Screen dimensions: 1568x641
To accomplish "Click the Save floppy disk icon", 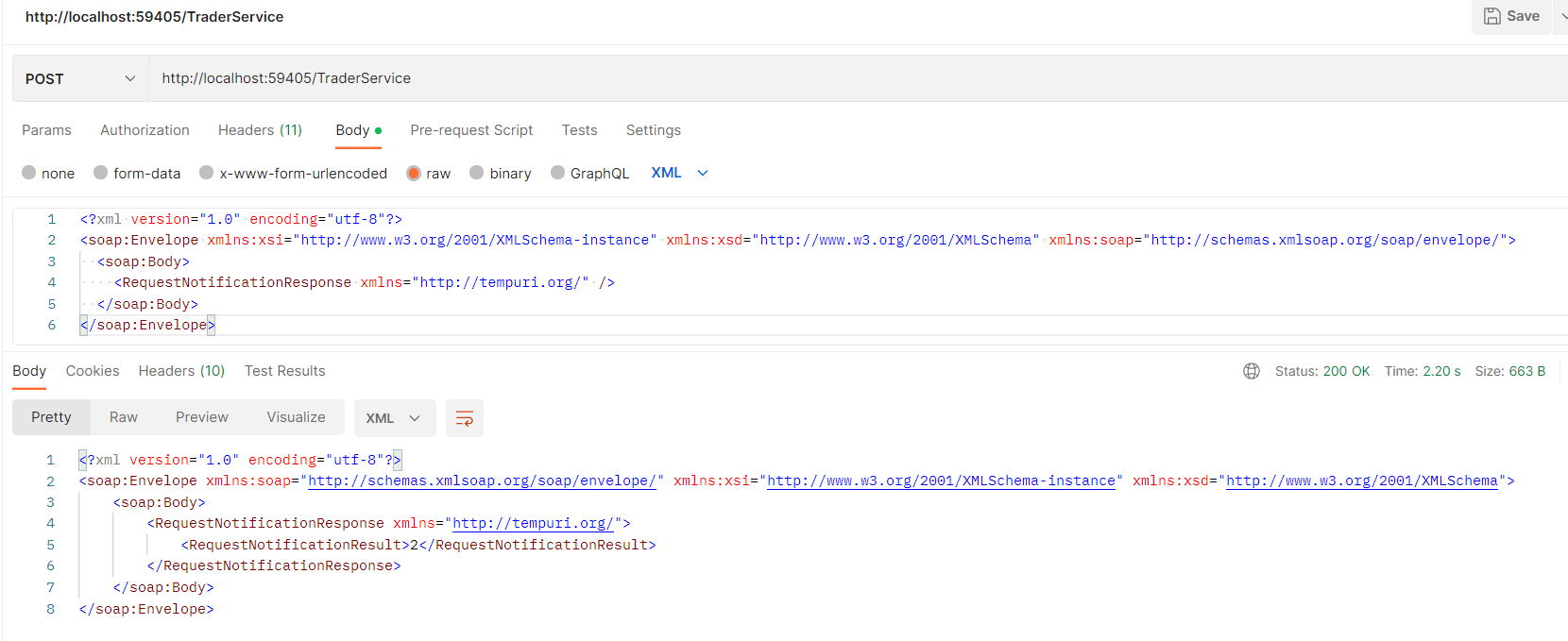I will (1492, 16).
